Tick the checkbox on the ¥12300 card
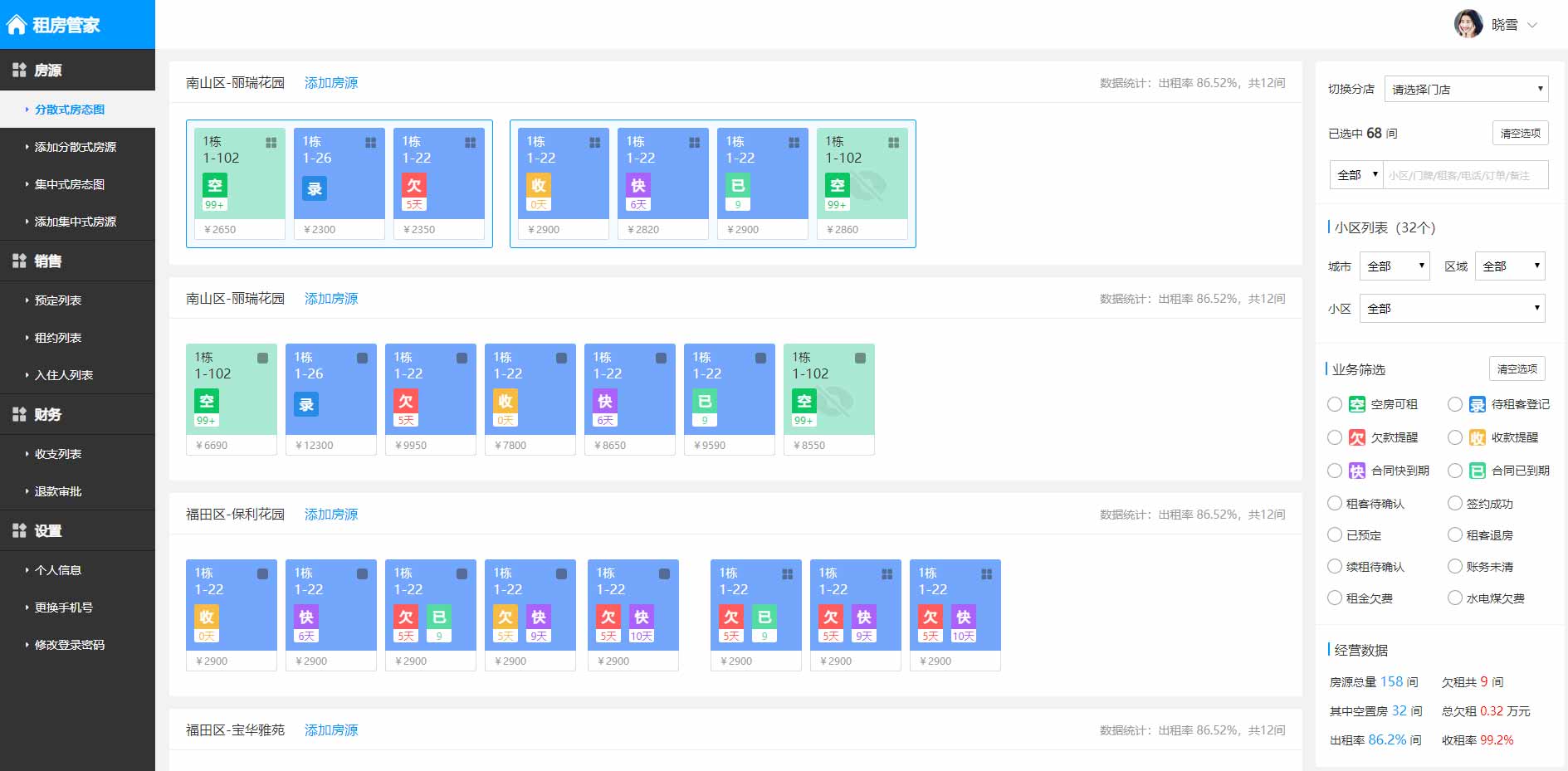The image size is (1568, 771). coord(362,359)
